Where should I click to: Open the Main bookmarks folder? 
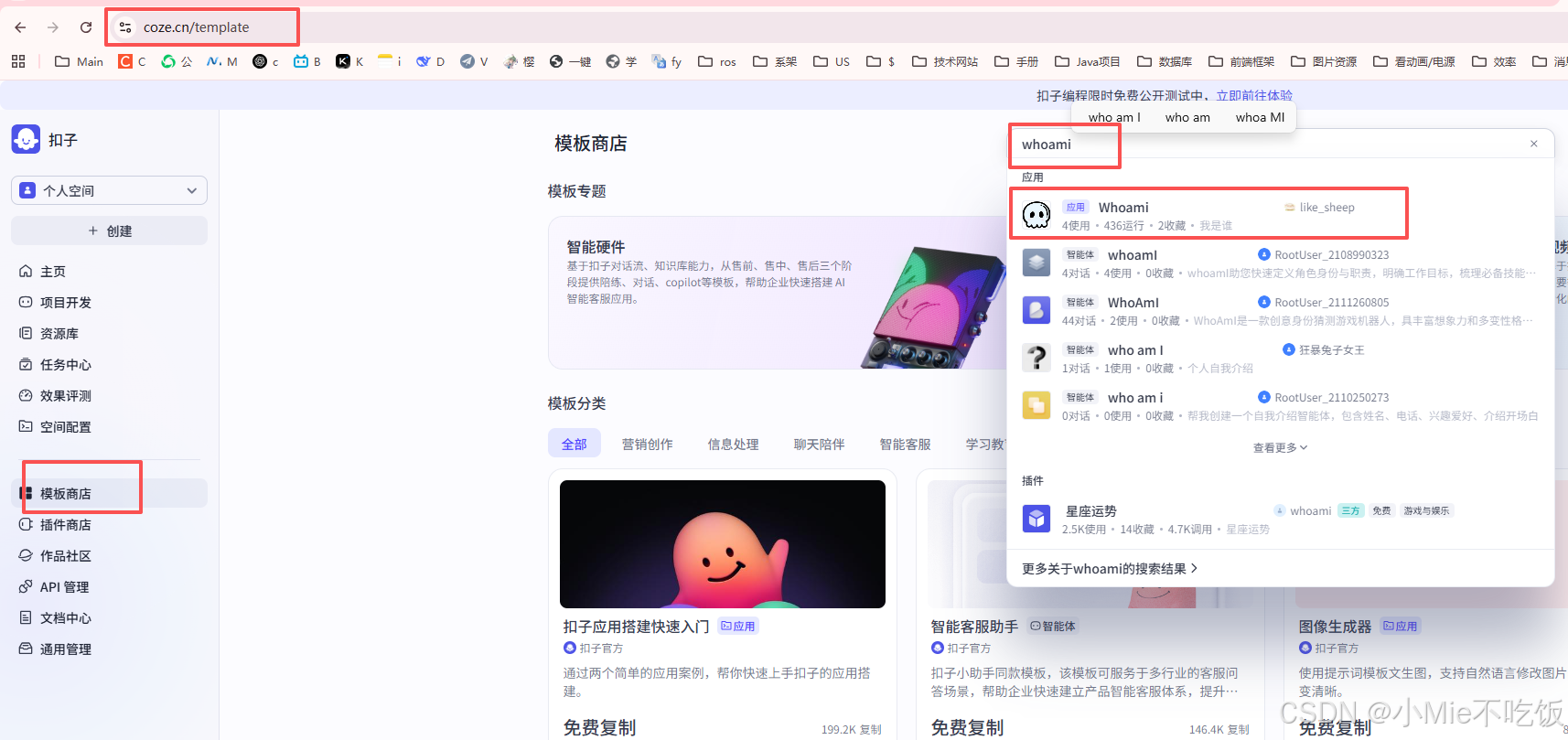[x=79, y=61]
